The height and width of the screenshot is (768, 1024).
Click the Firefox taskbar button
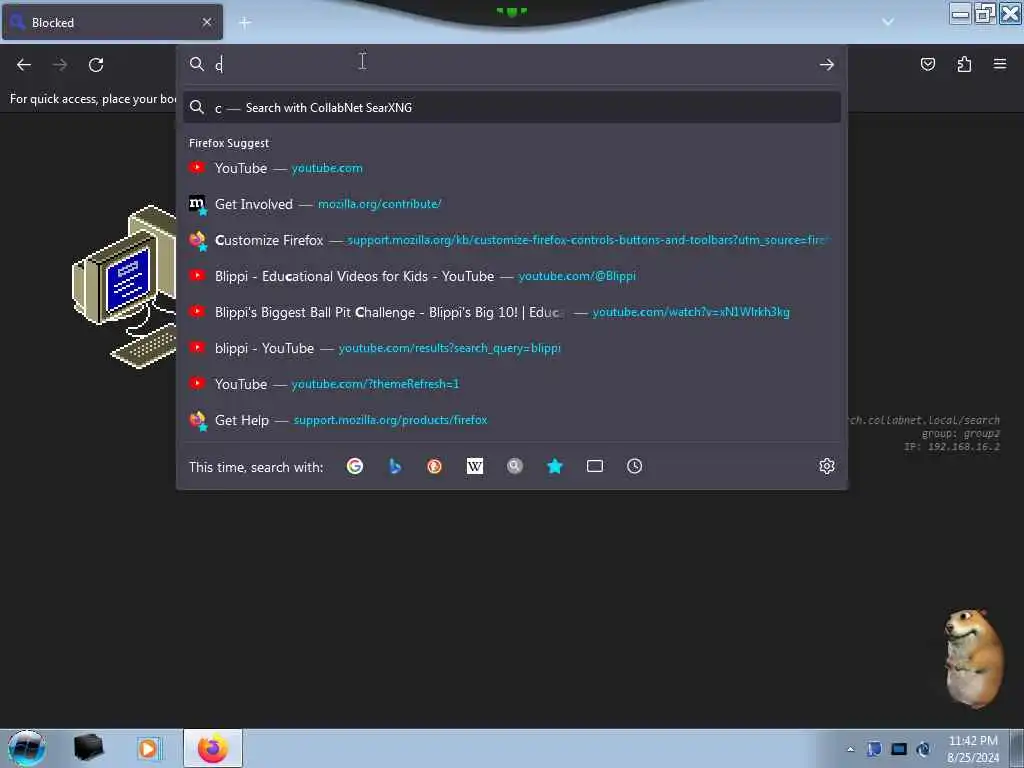point(213,748)
